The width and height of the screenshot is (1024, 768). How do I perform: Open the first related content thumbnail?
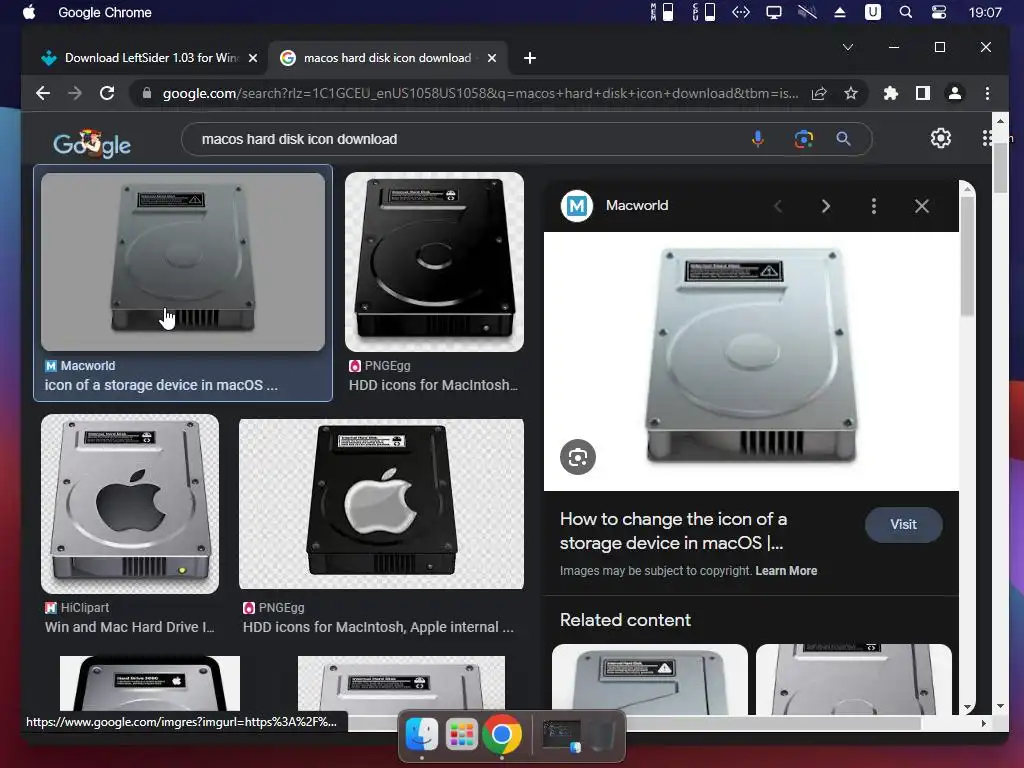pyautogui.click(x=650, y=679)
